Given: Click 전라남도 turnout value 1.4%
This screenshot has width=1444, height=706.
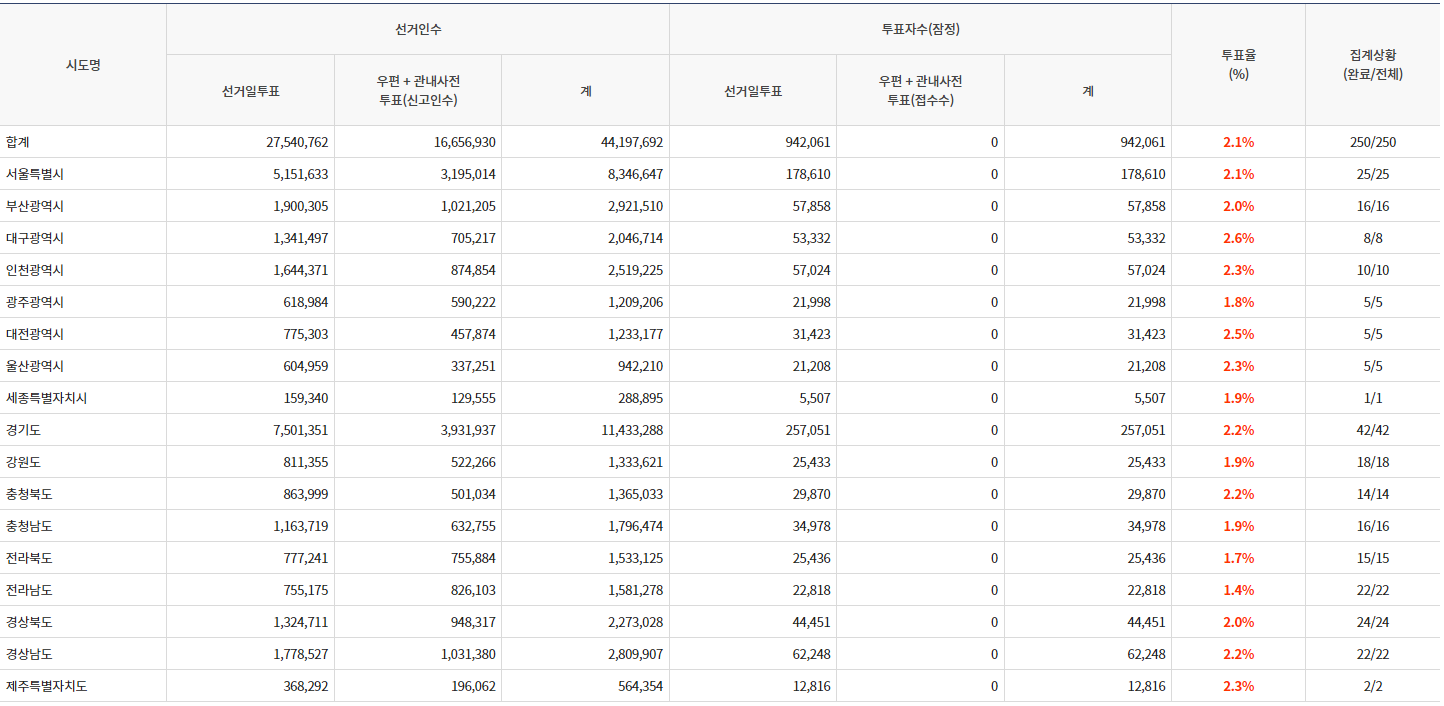Looking at the screenshot, I should pyautogui.click(x=1238, y=590).
